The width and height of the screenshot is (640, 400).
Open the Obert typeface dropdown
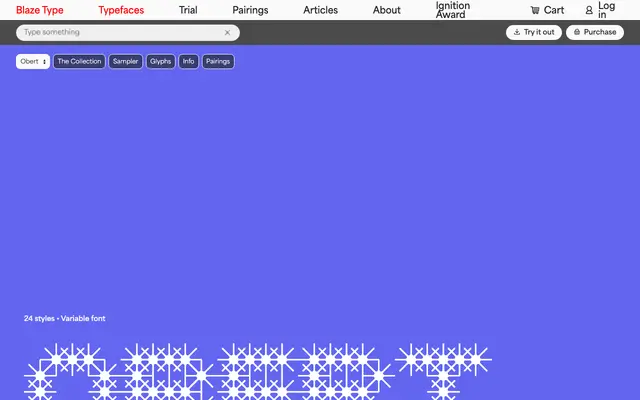pos(33,62)
